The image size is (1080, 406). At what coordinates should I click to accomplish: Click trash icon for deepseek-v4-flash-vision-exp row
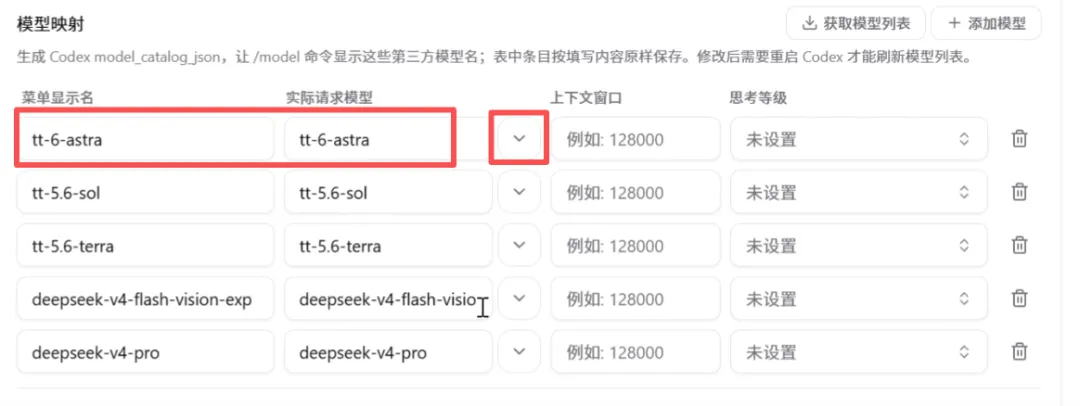1019,298
